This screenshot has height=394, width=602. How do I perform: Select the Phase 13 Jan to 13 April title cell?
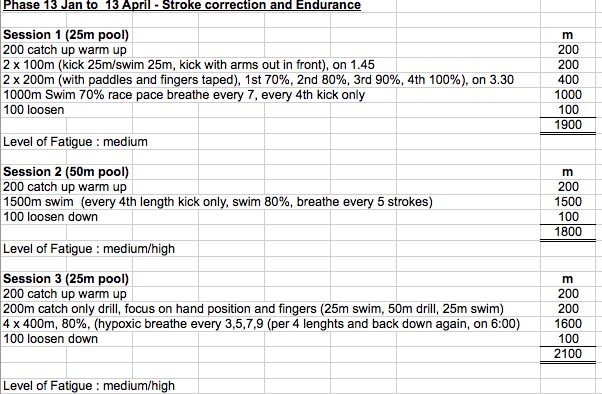pos(182,5)
